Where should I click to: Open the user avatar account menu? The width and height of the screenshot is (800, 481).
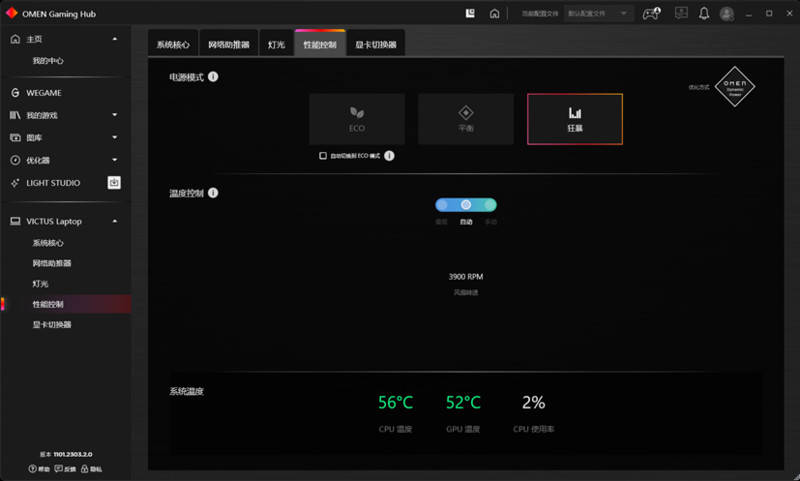pos(727,14)
